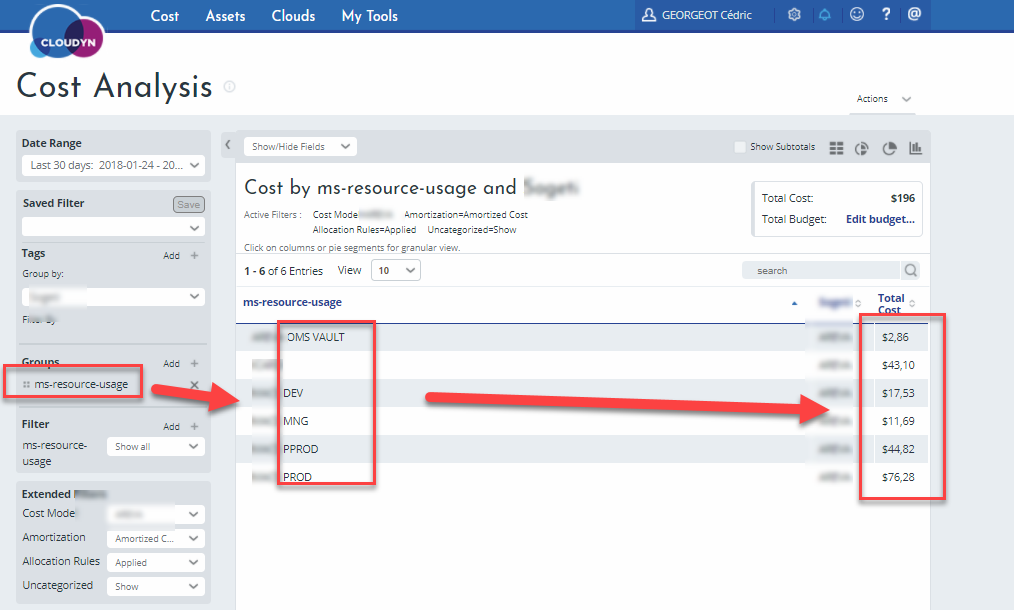
Task: Sort by ms-resource-usage column arrow
Action: [x=794, y=303]
